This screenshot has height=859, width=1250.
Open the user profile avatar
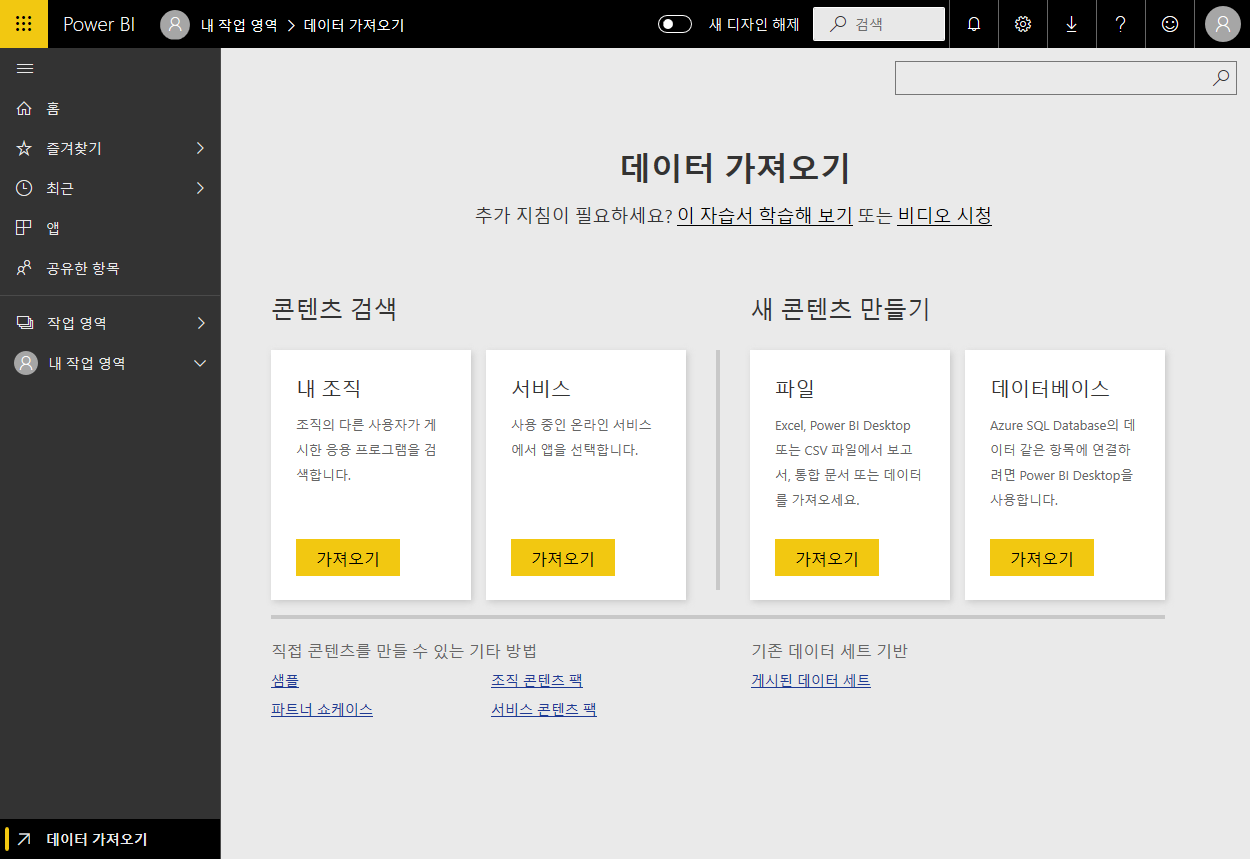1223,24
